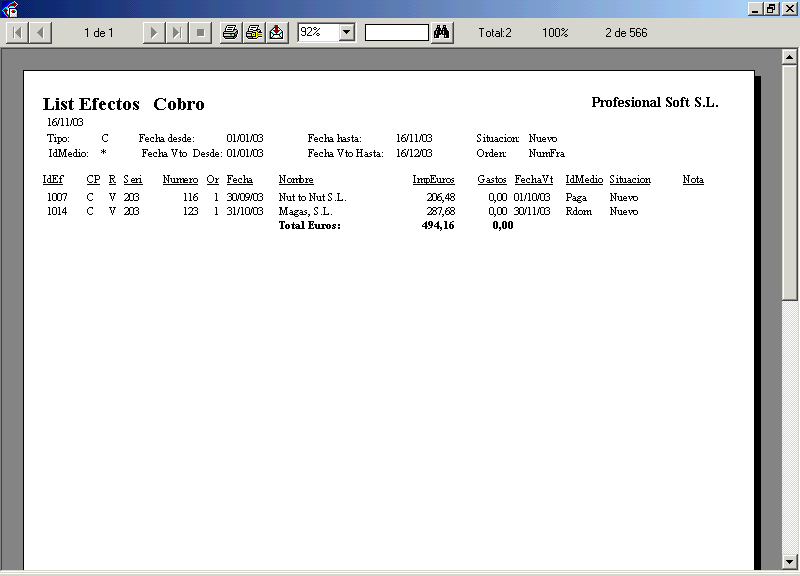Open printer setup icon
Screen dimensions: 800x576
tap(253, 33)
